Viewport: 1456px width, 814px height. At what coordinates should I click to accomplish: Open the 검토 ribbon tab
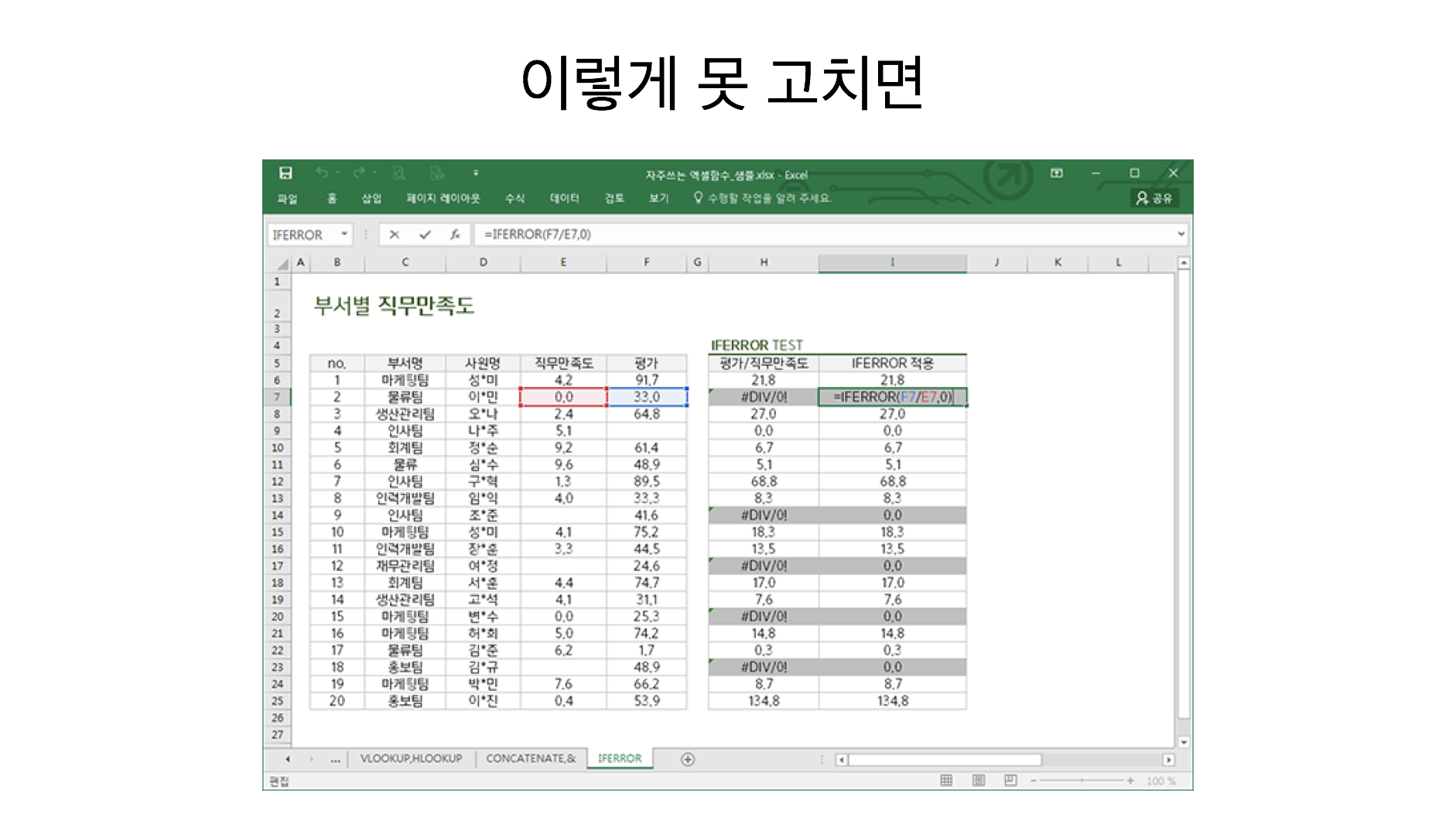click(x=614, y=199)
